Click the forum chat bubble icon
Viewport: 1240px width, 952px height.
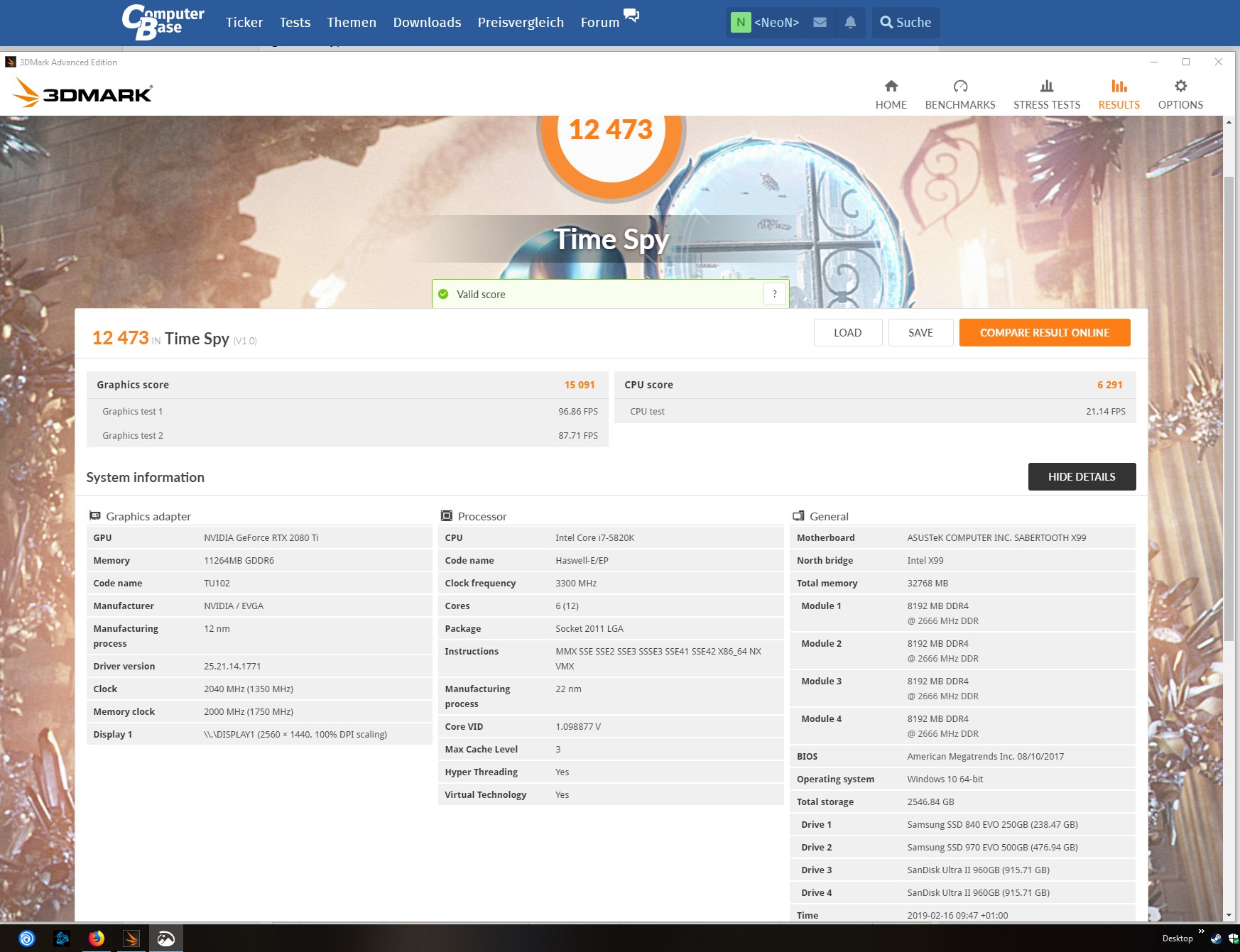click(x=631, y=15)
